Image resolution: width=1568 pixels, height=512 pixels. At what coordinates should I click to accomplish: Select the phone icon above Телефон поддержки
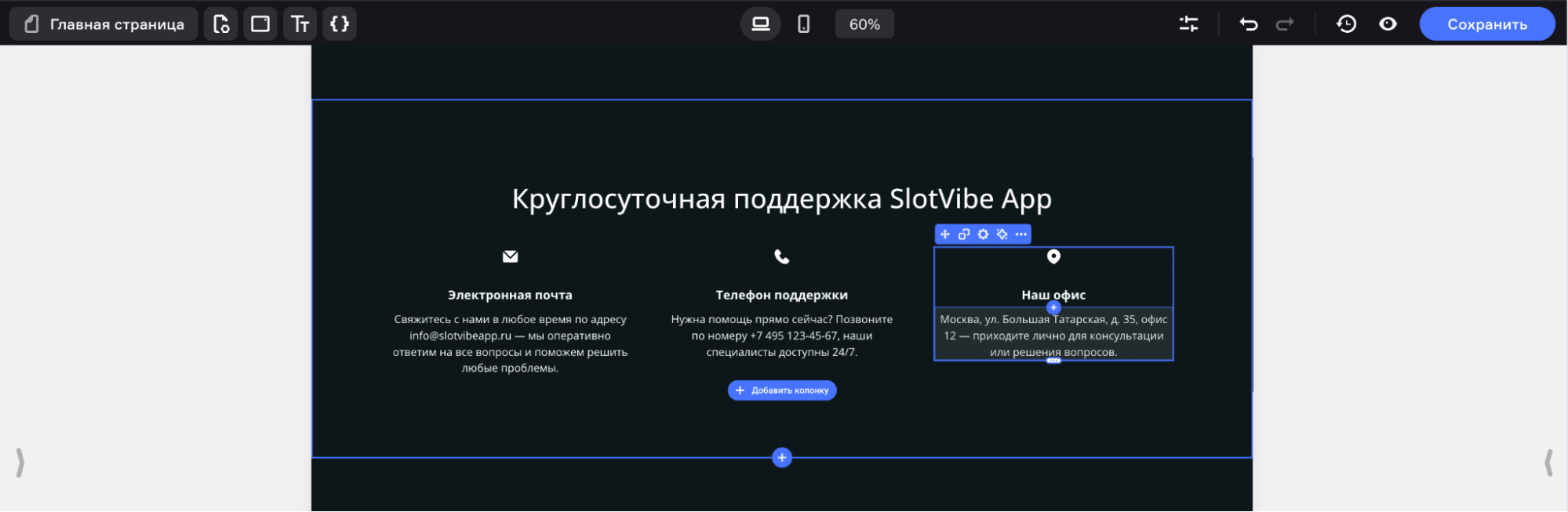point(782,256)
